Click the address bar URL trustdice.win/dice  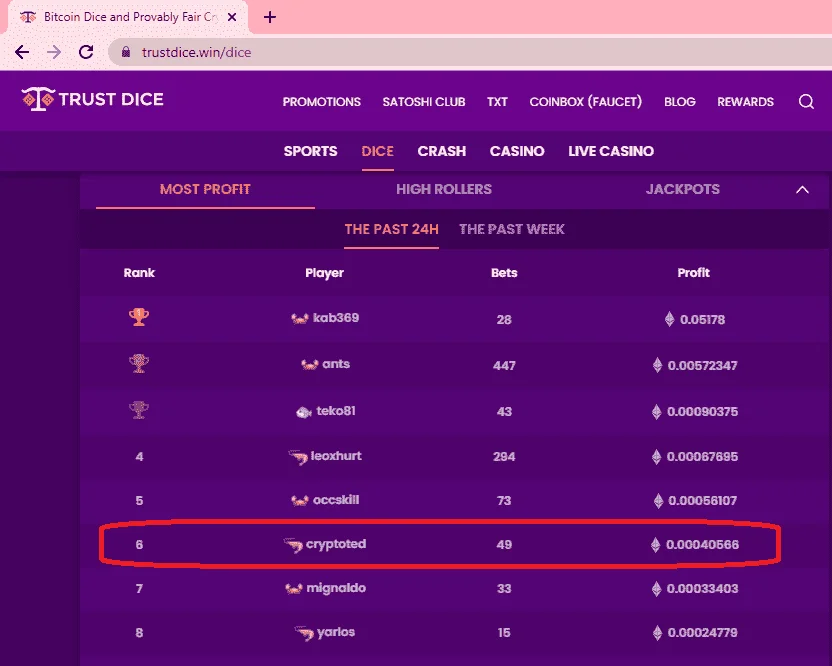pos(196,52)
